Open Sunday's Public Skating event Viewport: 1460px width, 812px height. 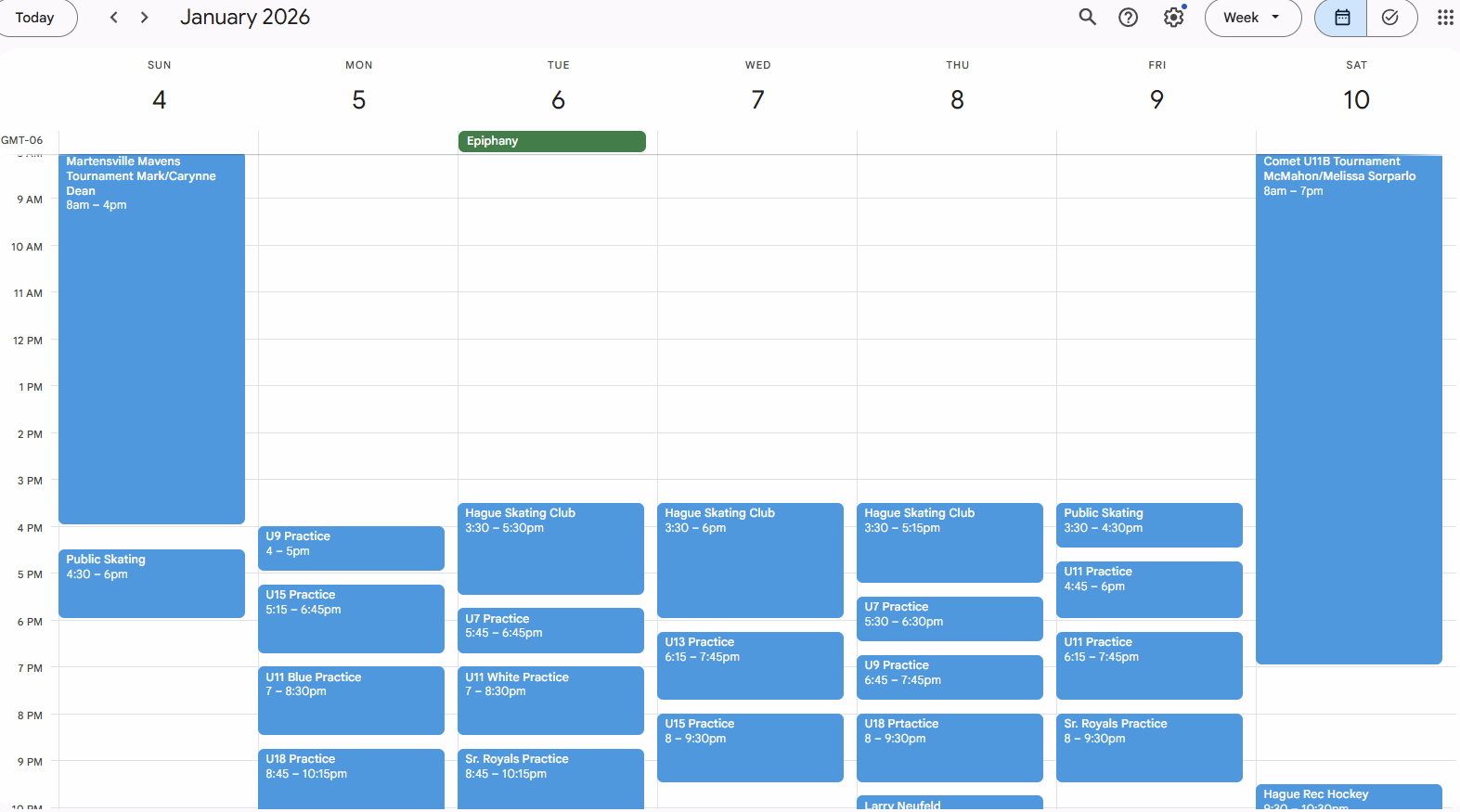[x=151, y=583]
